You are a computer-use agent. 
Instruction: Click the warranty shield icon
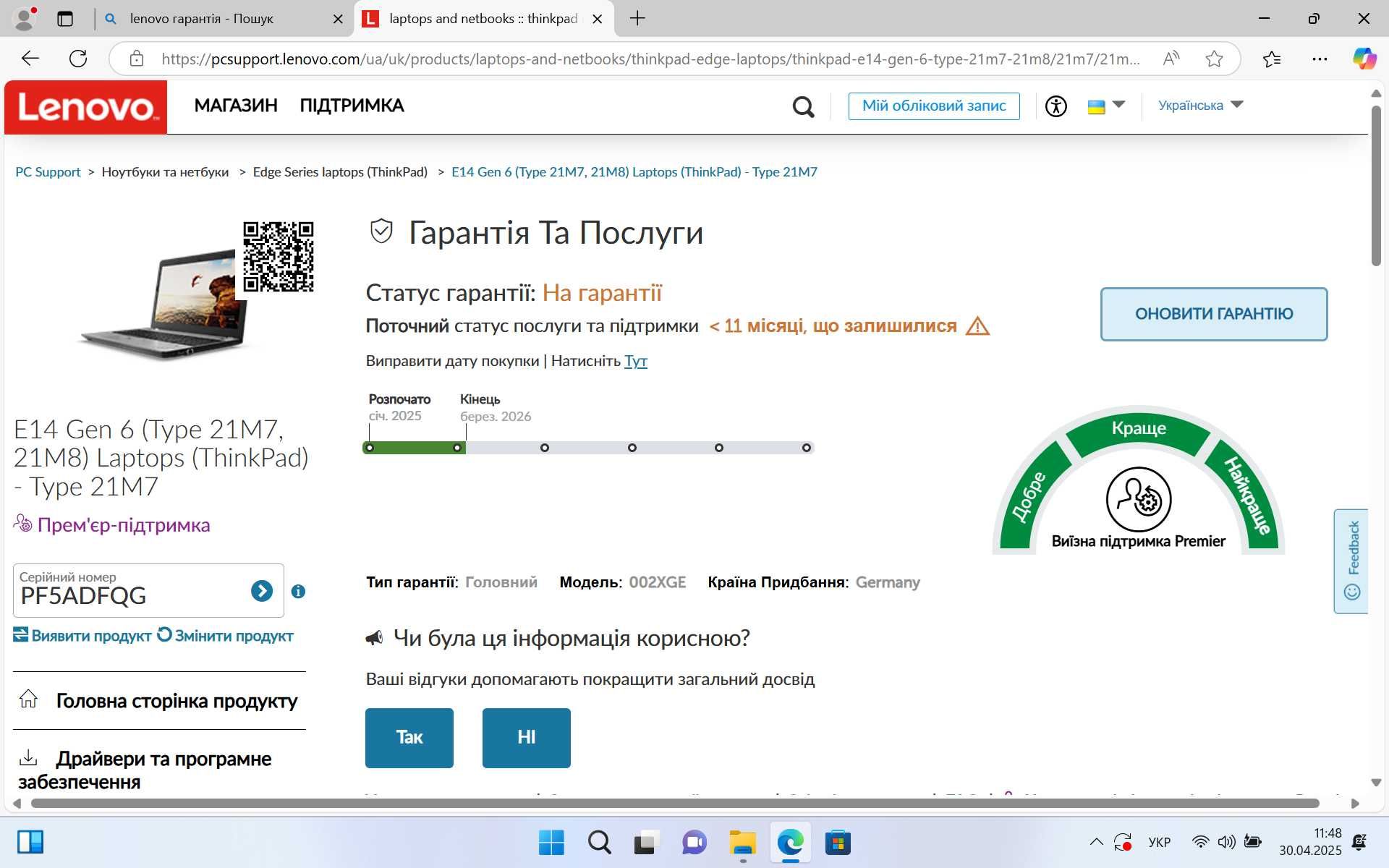381,231
